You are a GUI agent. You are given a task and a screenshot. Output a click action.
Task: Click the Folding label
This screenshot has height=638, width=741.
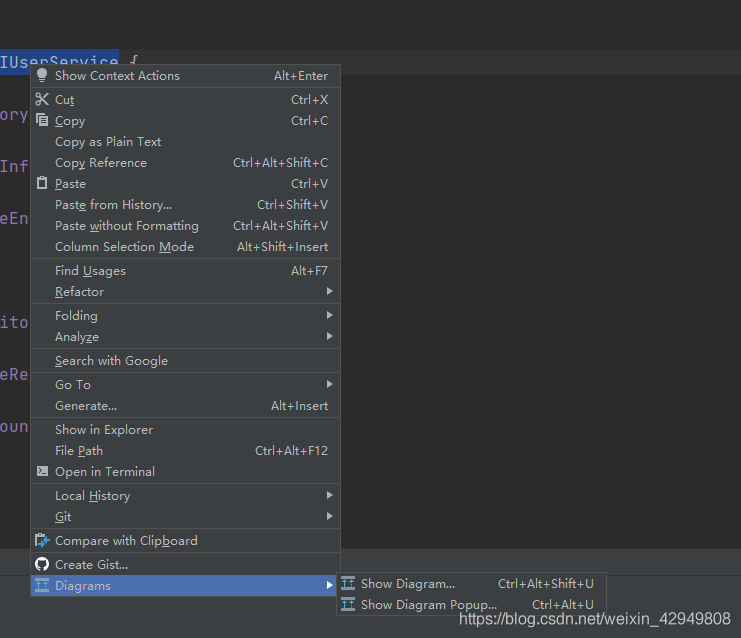[76, 316]
